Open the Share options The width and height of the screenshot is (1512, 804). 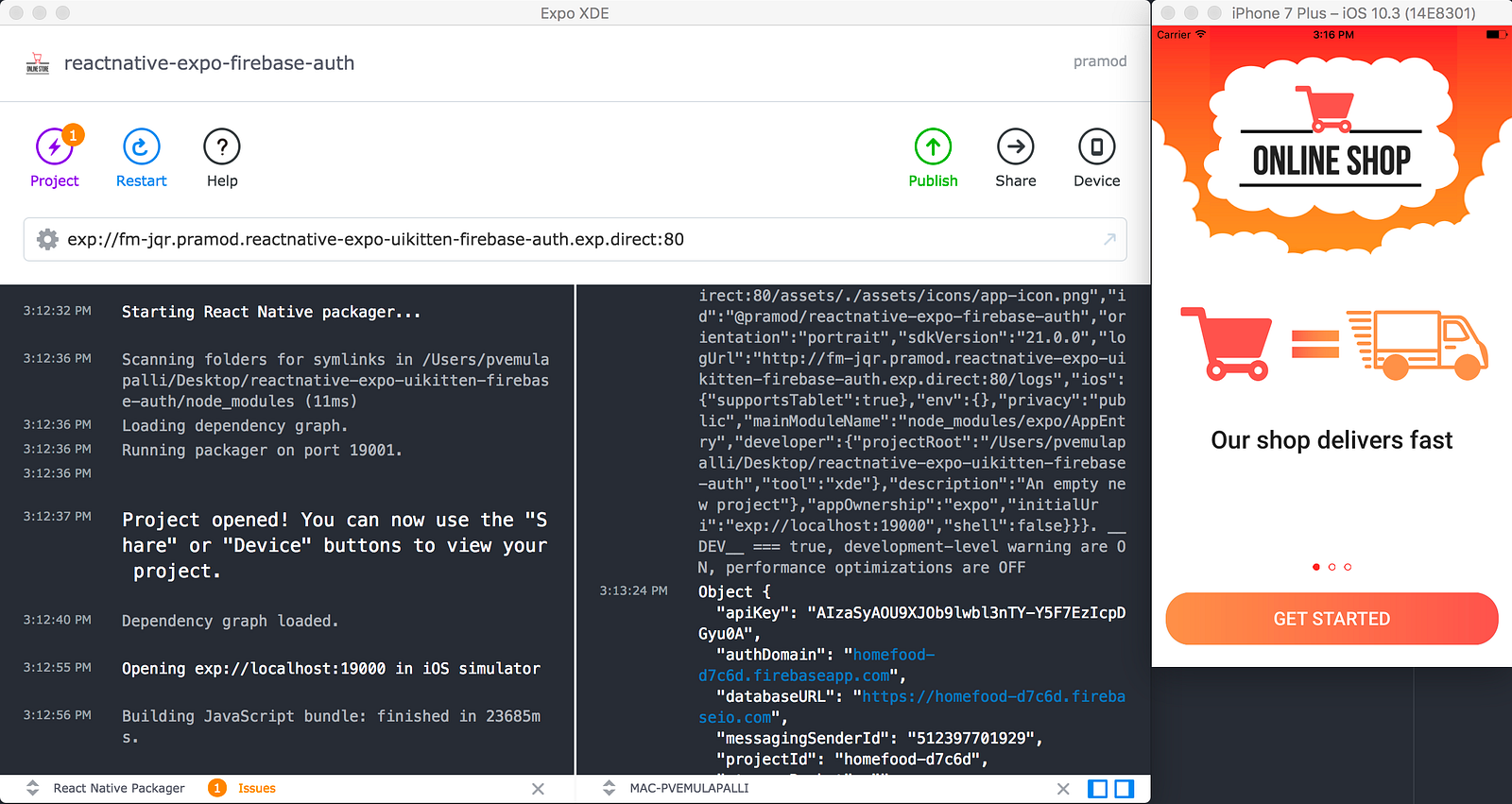[1016, 147]
